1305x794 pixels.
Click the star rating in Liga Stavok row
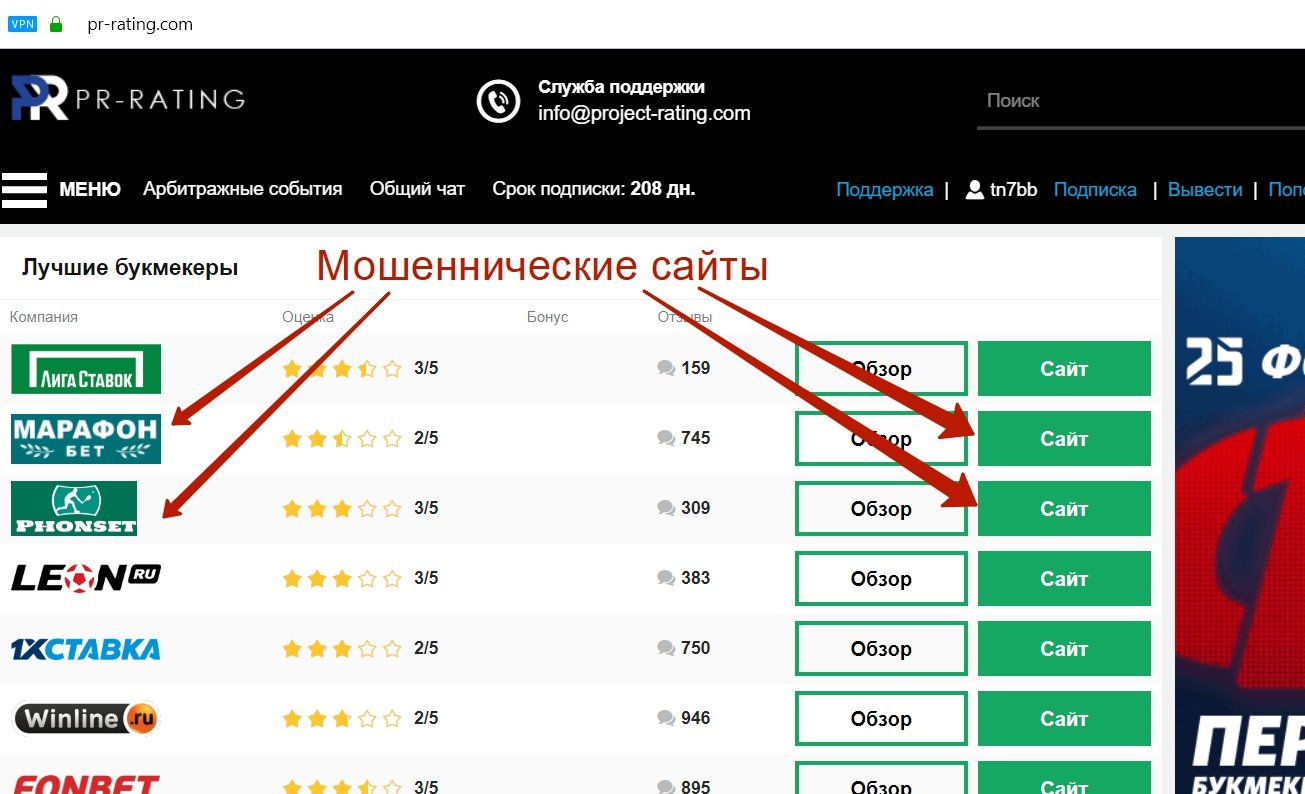point(342,368)
